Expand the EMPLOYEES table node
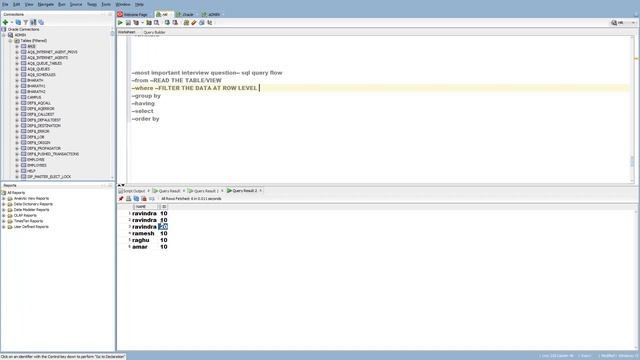Viewport: 640px width, 360px height. click(x=17, y=166)
